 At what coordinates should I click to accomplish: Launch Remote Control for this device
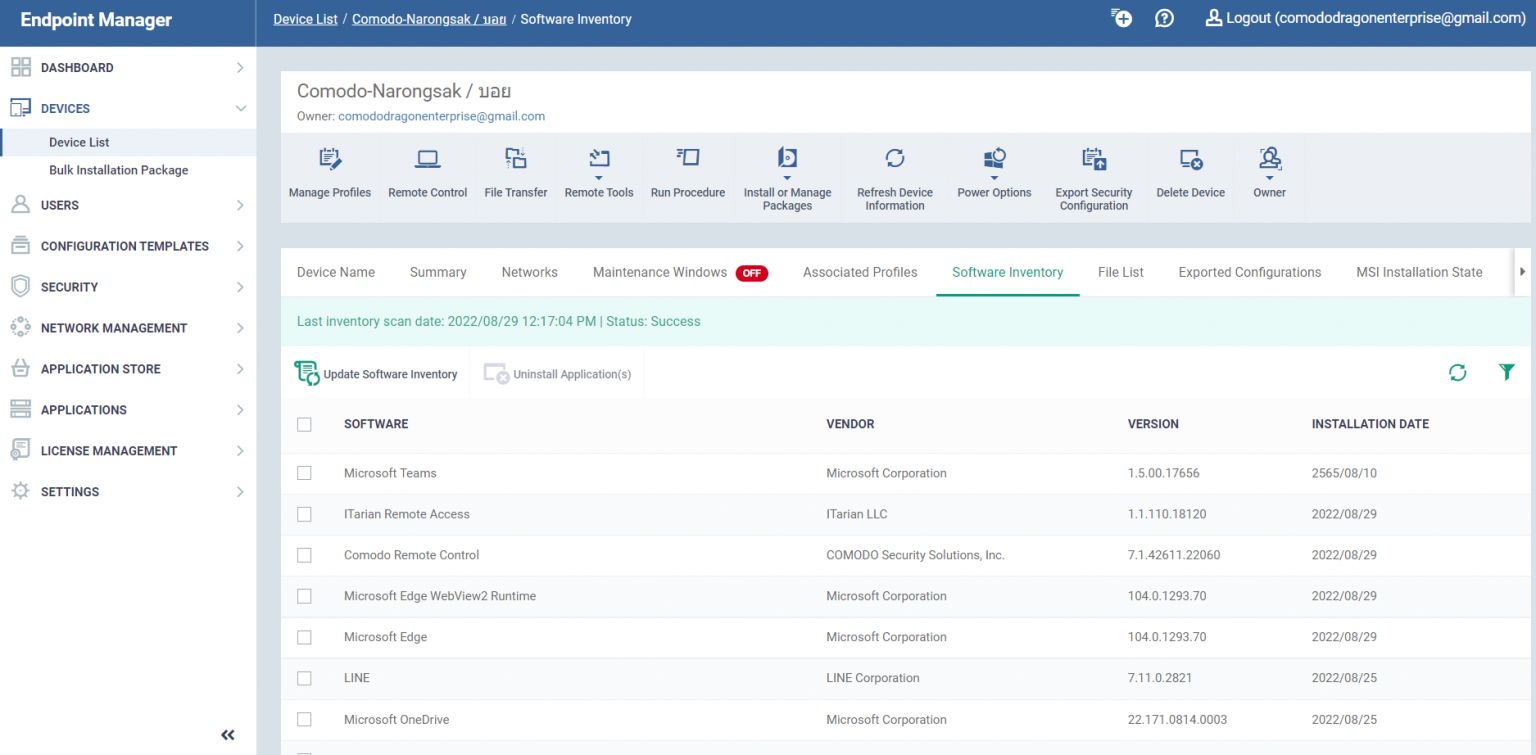pyautogui.click(x=428, y=158)
